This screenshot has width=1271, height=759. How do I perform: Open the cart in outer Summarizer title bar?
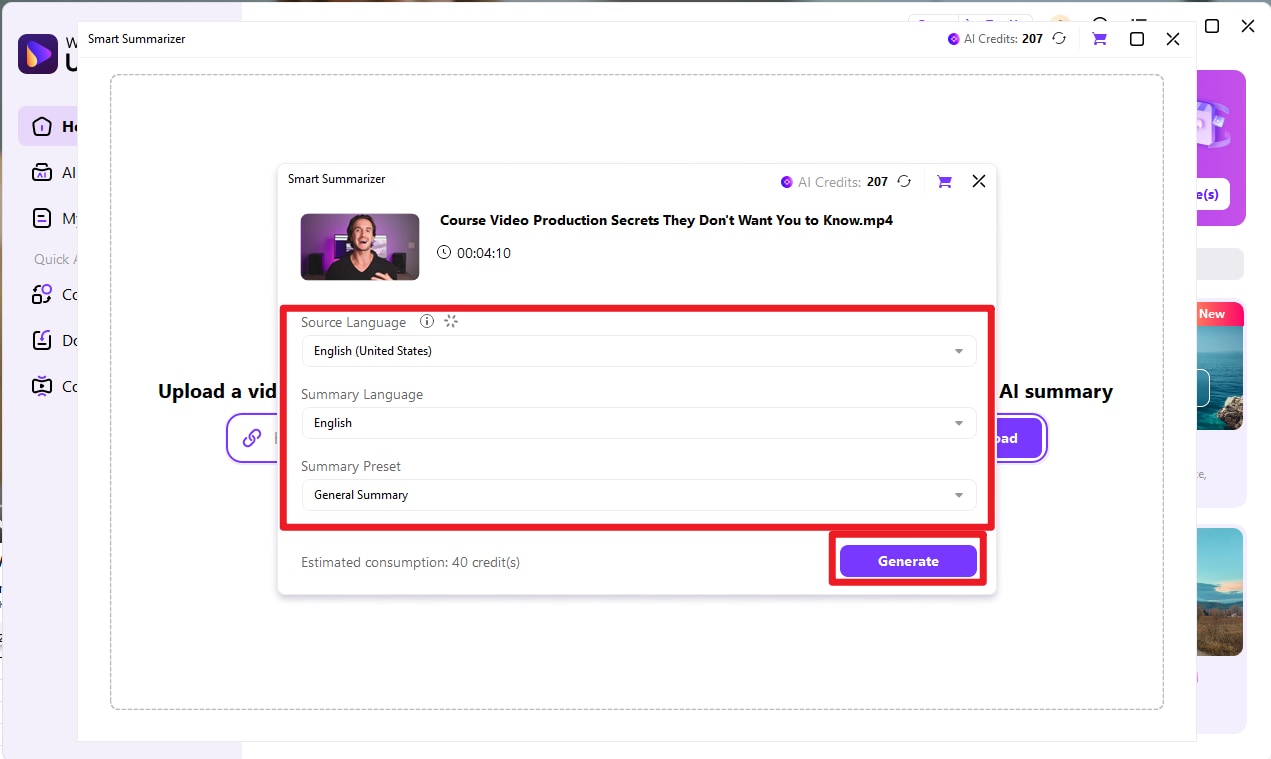(x=1100, y=39)
